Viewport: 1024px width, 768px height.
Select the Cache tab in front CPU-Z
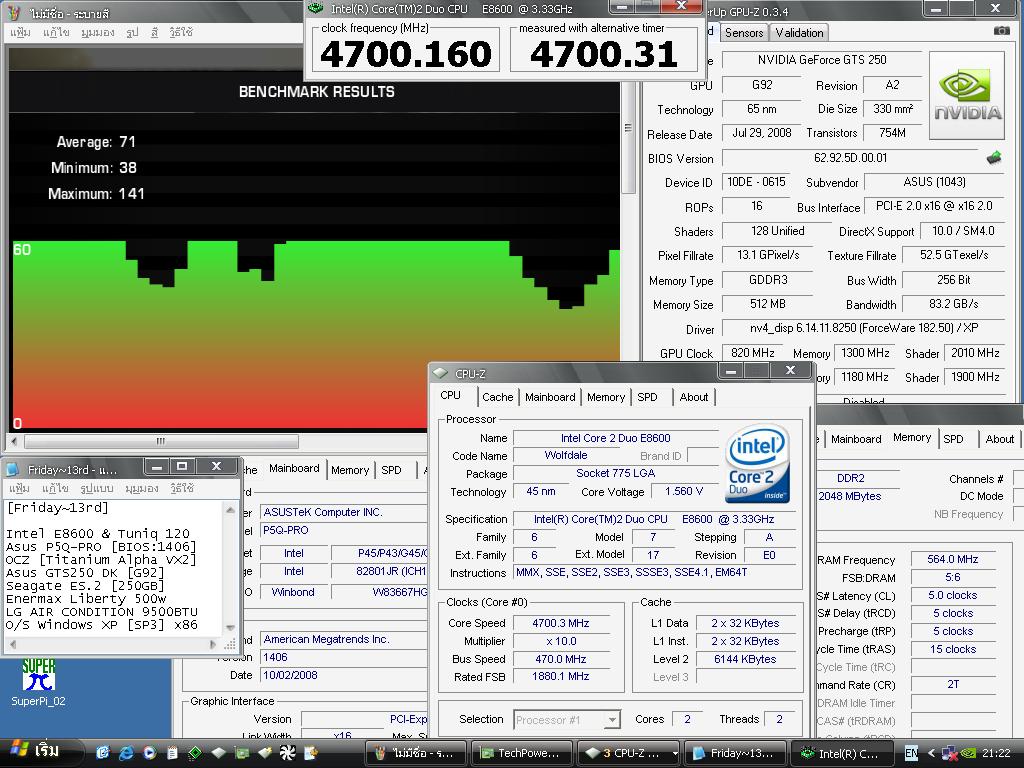click(498, 397)
